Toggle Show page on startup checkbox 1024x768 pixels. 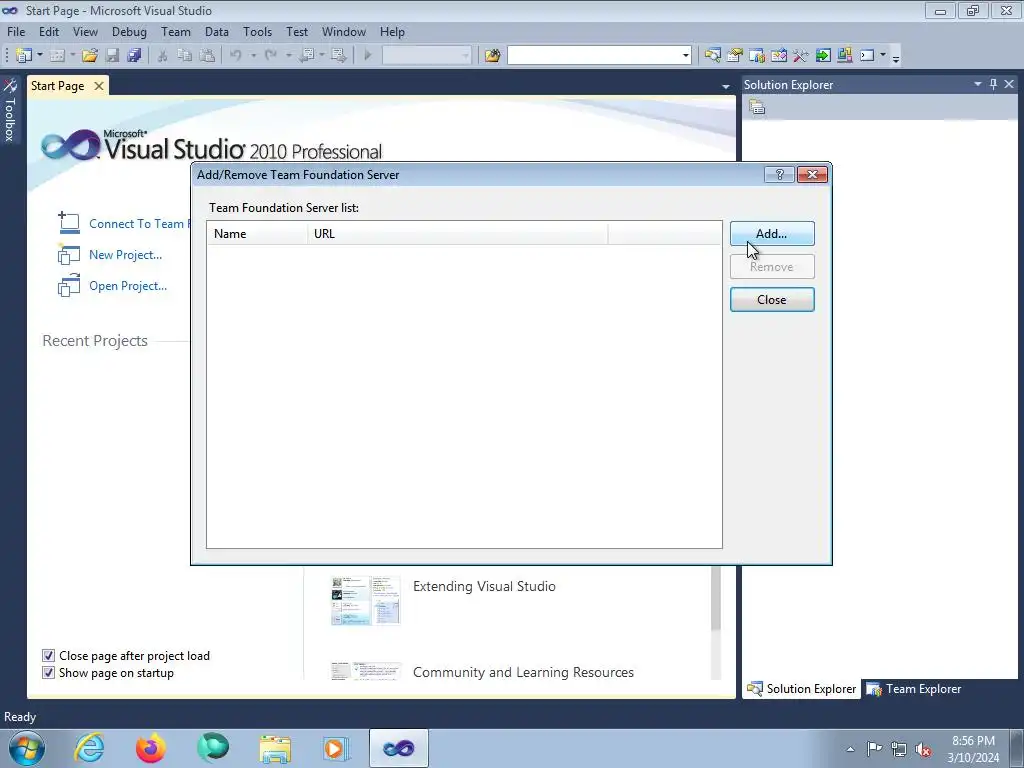[48, 673]
